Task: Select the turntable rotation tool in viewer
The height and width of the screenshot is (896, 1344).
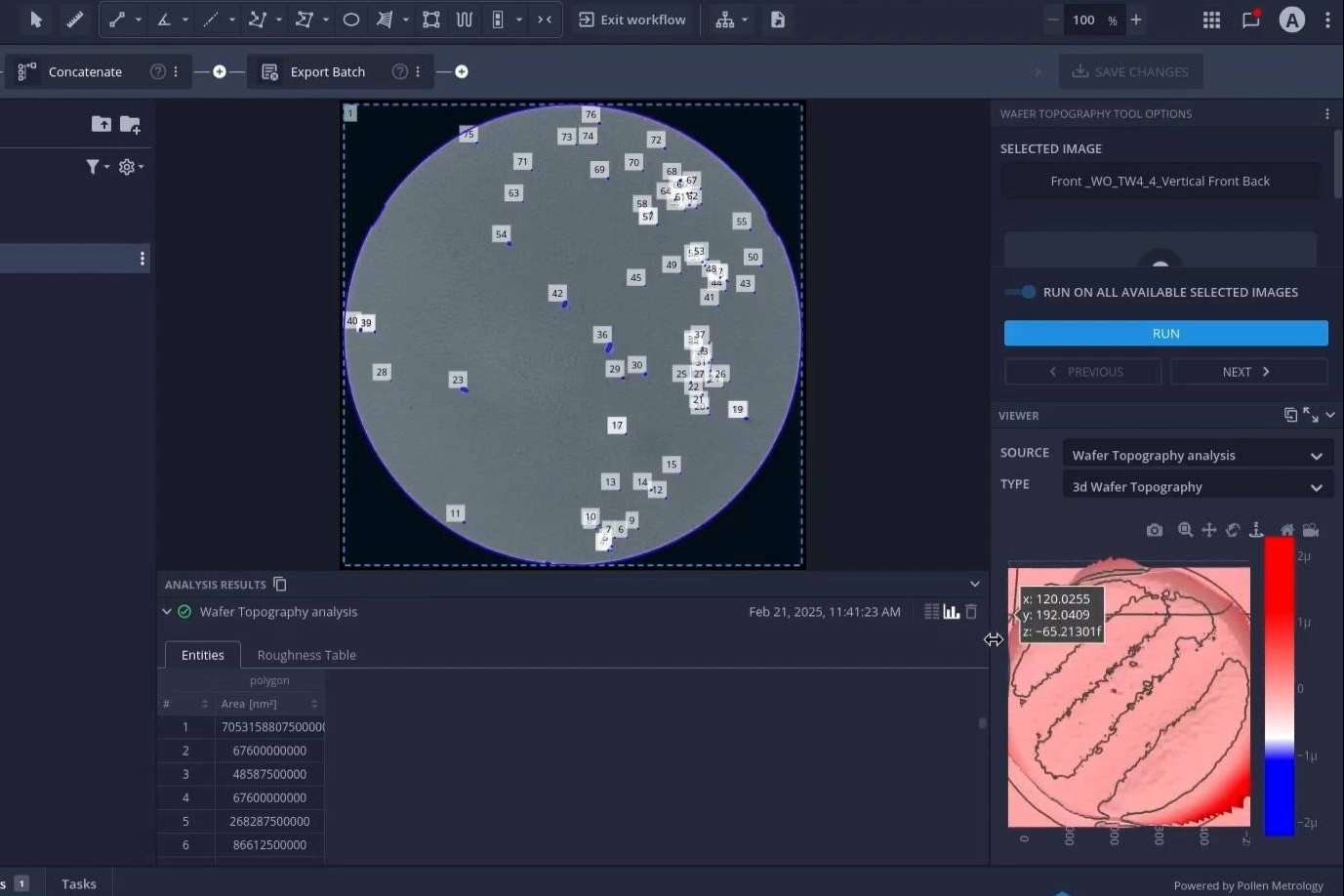Action: [x=1256, y=530]
